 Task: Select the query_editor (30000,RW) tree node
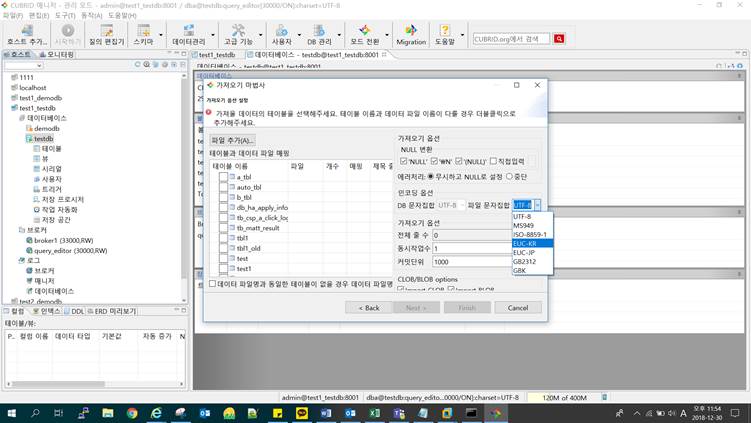70,251
